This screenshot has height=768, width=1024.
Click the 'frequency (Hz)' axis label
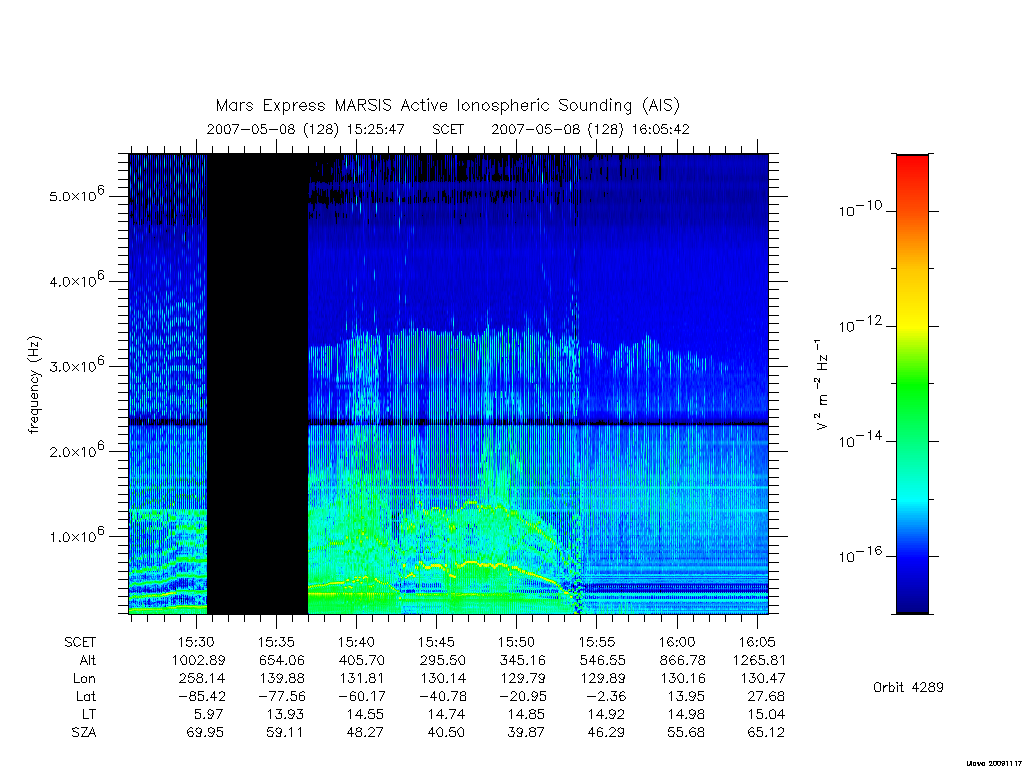tap(34, 385)
